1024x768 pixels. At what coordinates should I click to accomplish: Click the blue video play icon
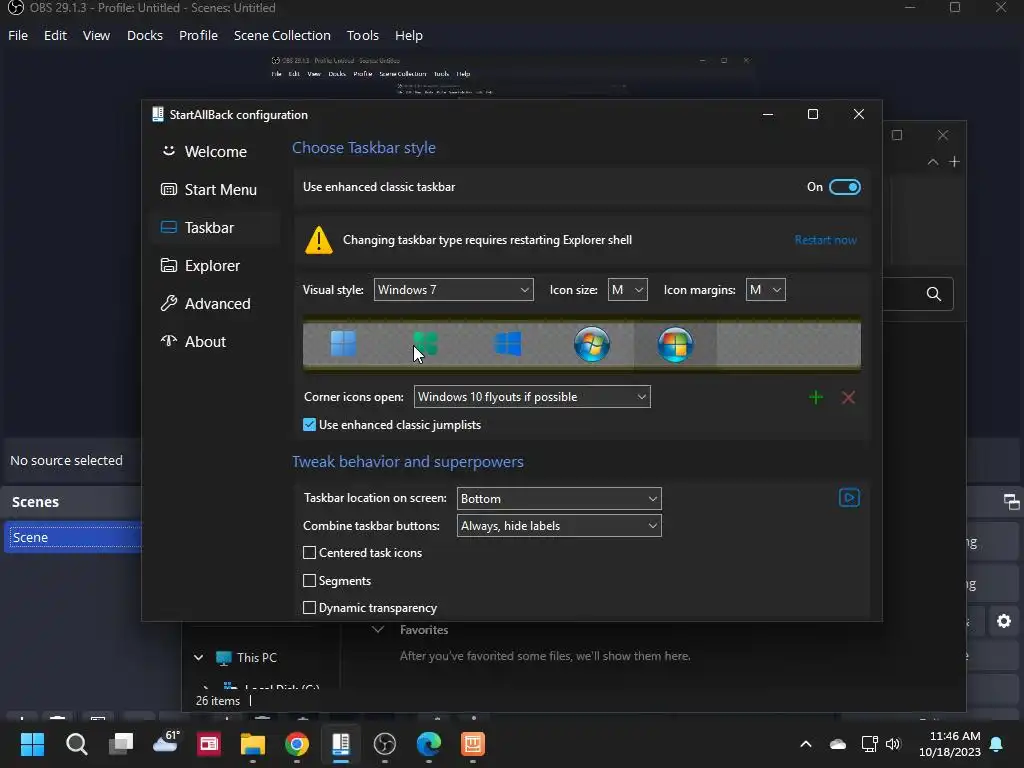849,498
